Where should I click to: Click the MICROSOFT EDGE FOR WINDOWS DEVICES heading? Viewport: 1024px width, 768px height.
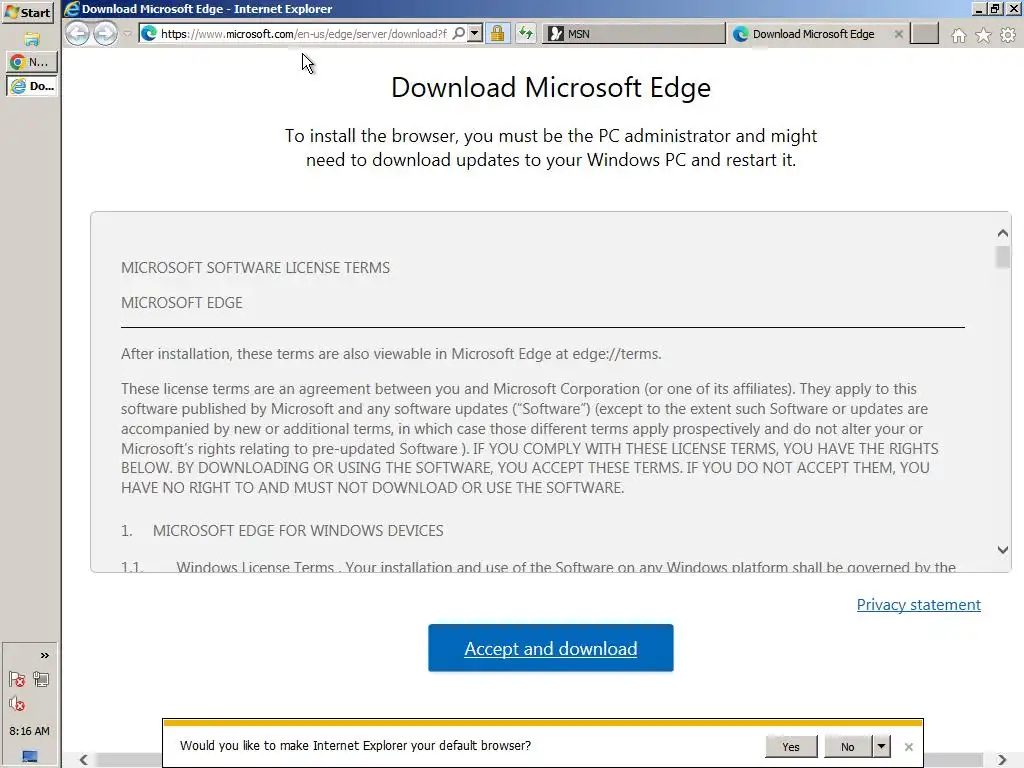pyautogui.click(x=298, y=530)
